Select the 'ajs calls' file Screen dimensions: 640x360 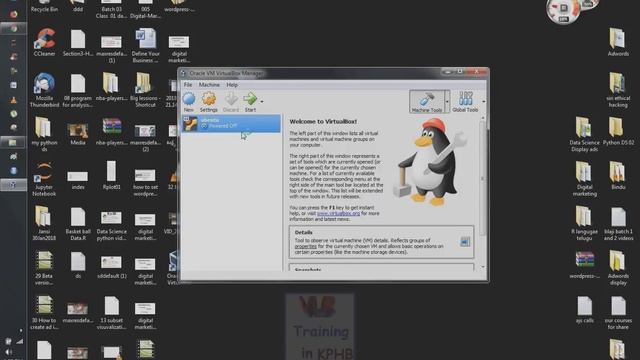tap(584, 310)
